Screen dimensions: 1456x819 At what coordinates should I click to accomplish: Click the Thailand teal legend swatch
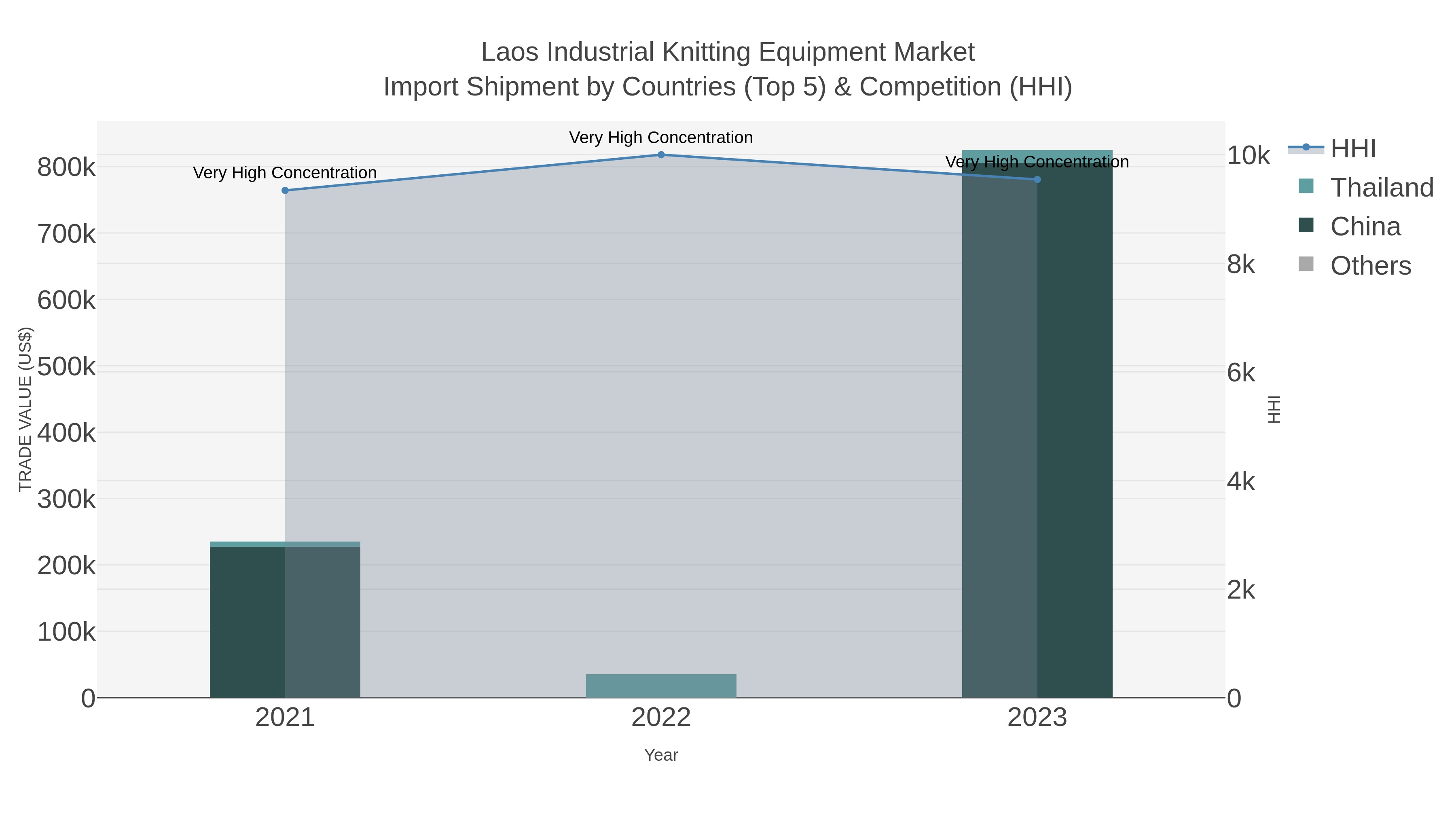pos(1306,186)
